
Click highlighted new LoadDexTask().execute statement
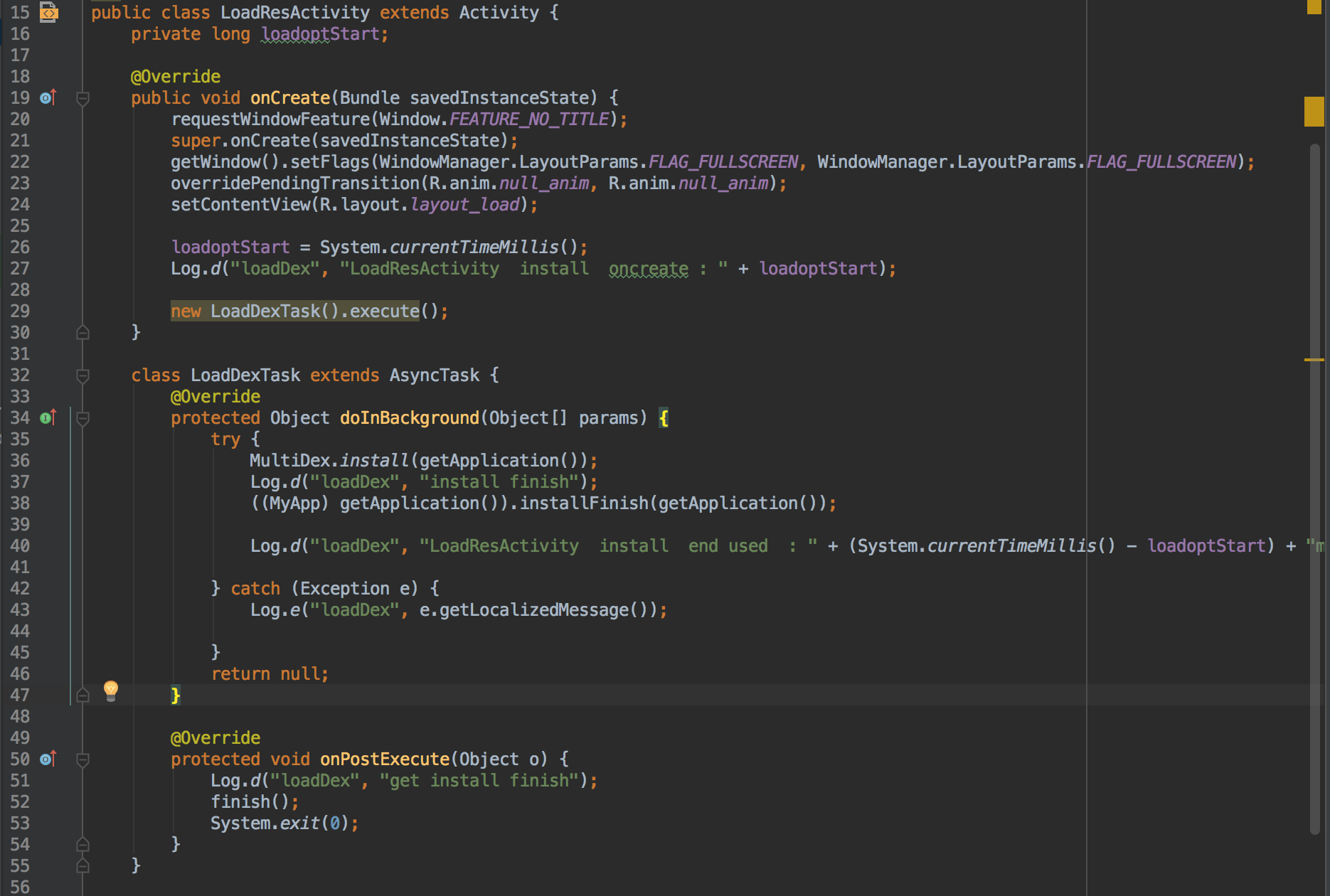pos(295,311)
